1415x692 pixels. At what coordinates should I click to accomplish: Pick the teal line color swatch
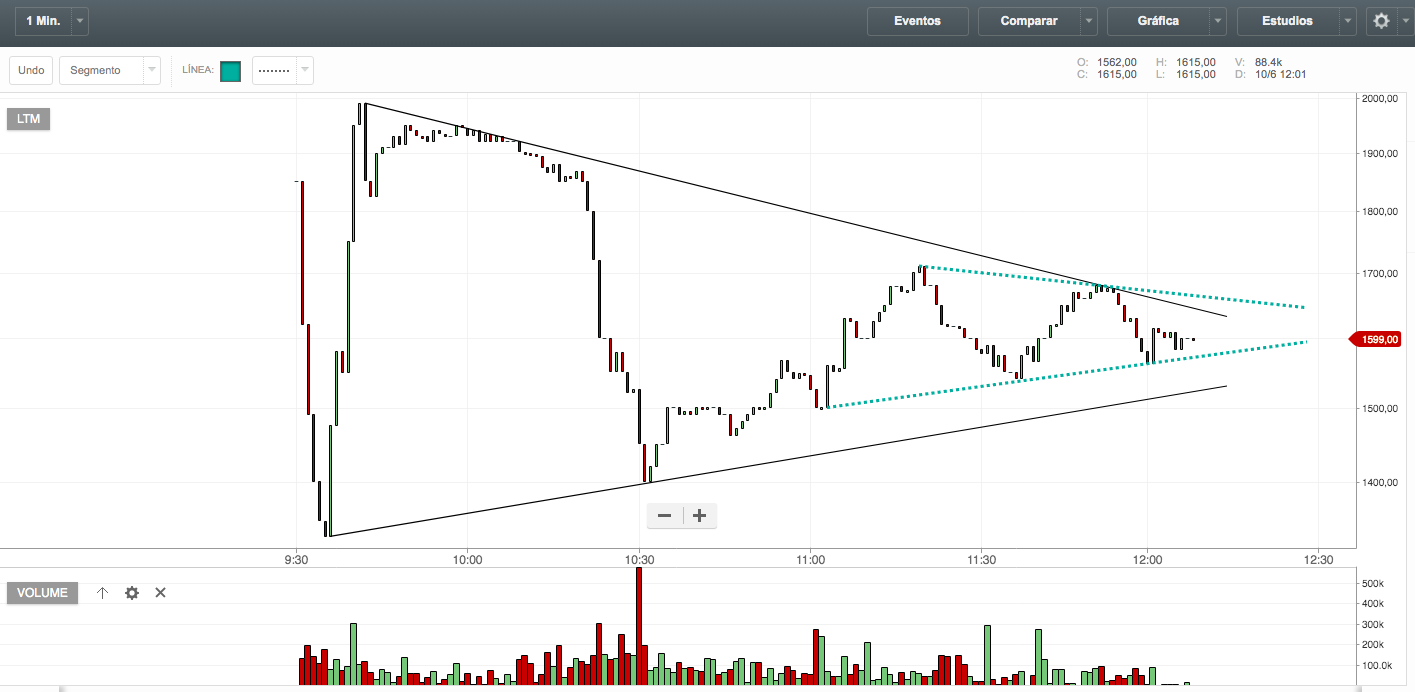[230, 71]
